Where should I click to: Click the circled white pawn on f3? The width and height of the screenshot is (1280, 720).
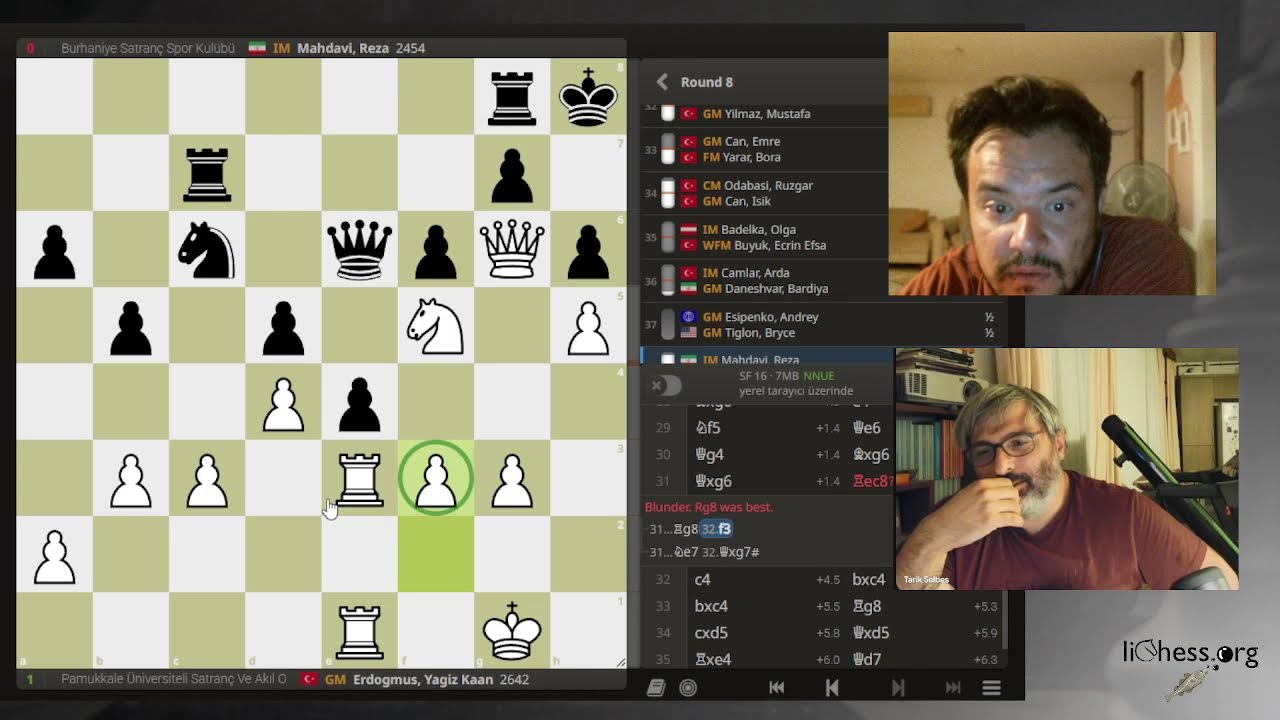tap(436, 478)
